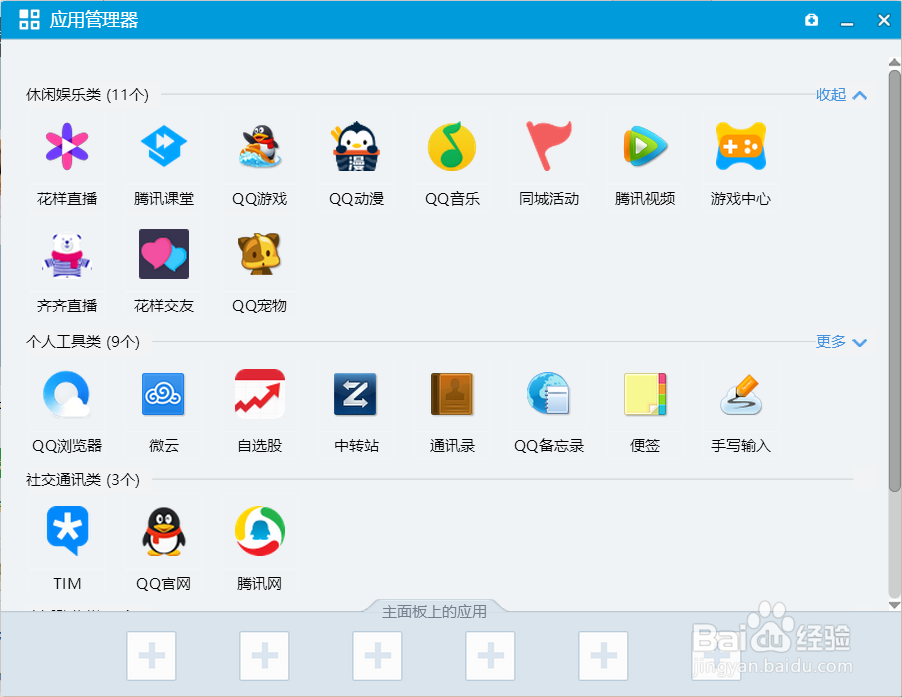
Task: Click scrollbar down arrow
Action: pos(894,605)
